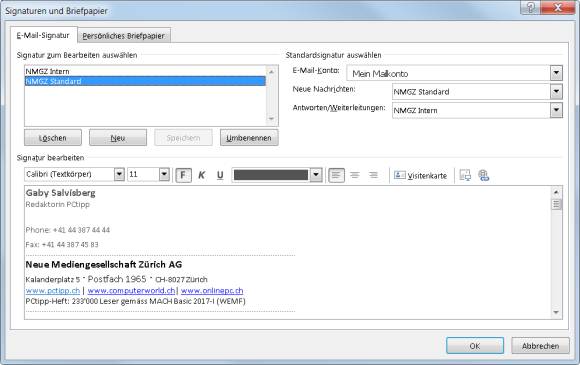Align signature text right
Image resolution: width=580 pixels, height=365 pixels.
click(x=373, y=175)
